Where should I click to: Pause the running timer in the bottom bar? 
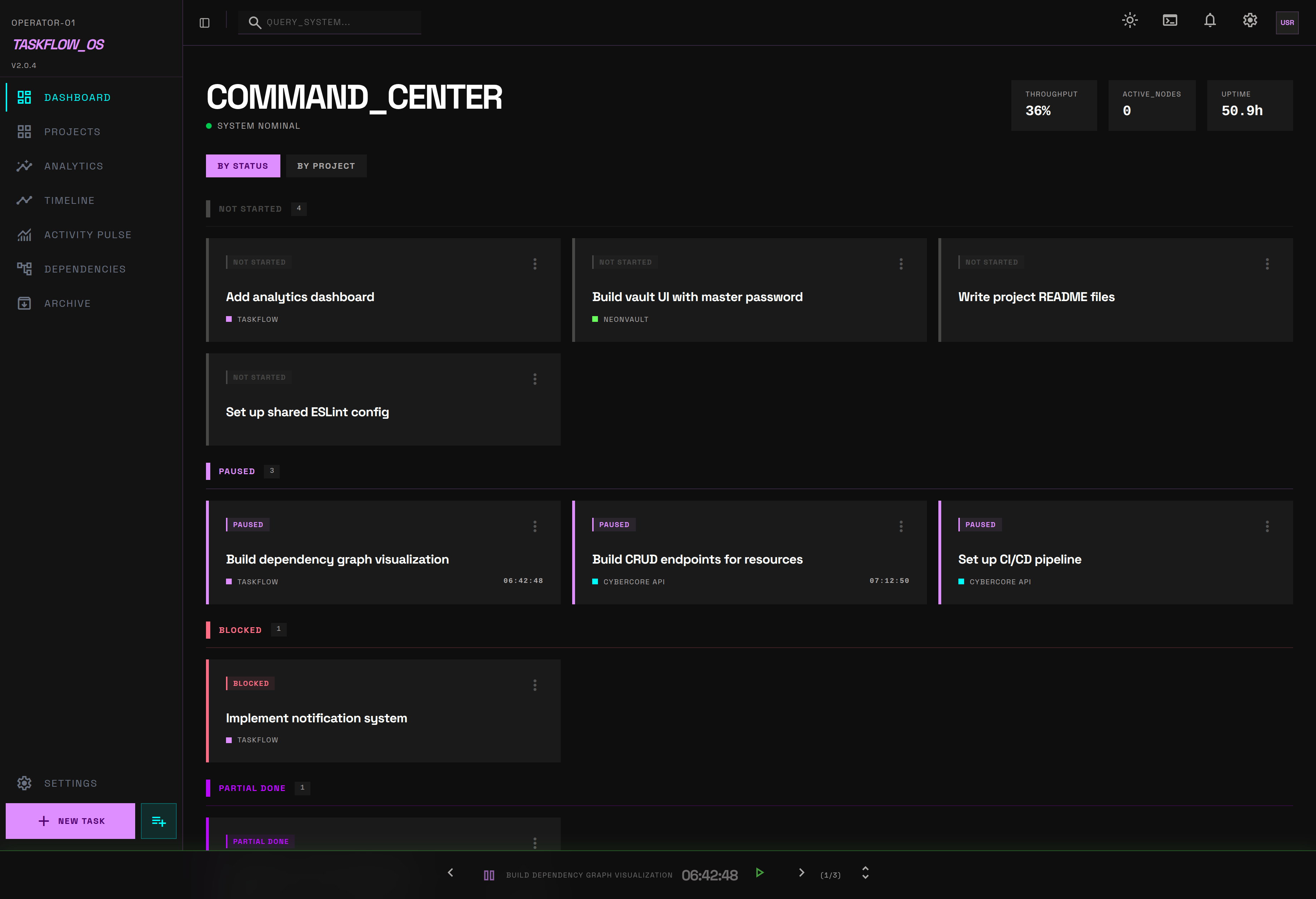point(488,875)
